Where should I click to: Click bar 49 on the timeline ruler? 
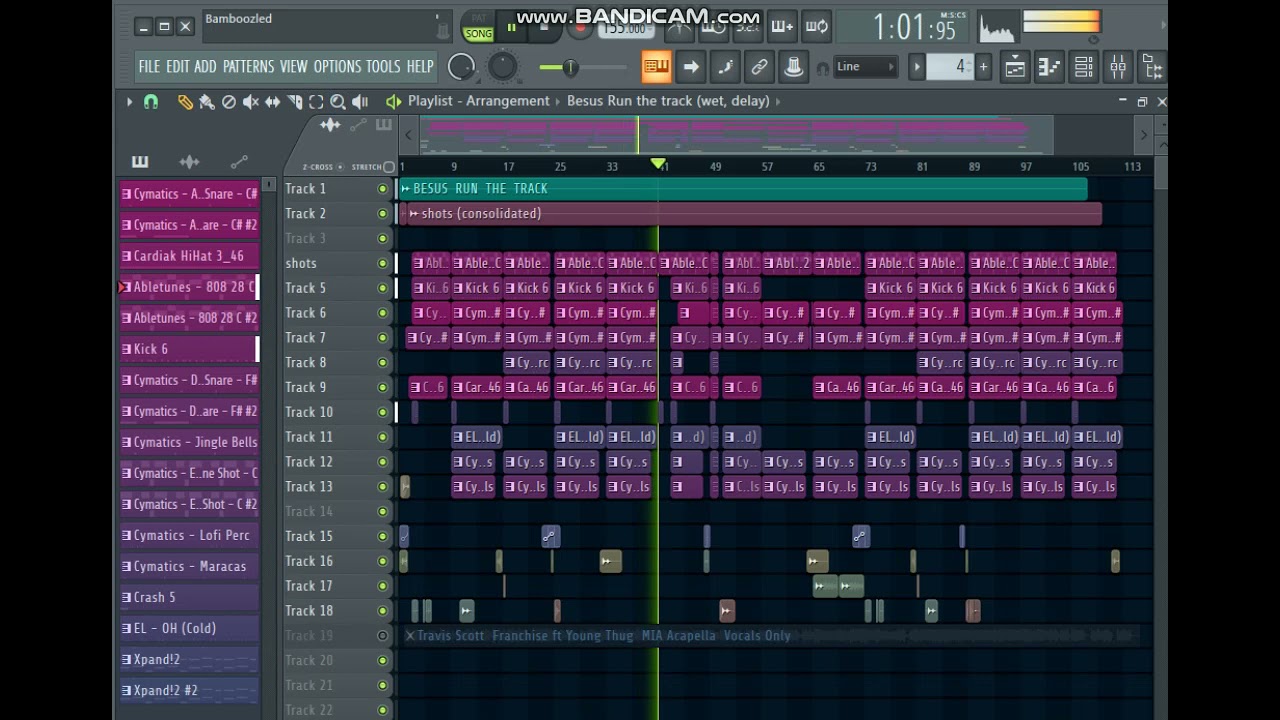point(715,167)
